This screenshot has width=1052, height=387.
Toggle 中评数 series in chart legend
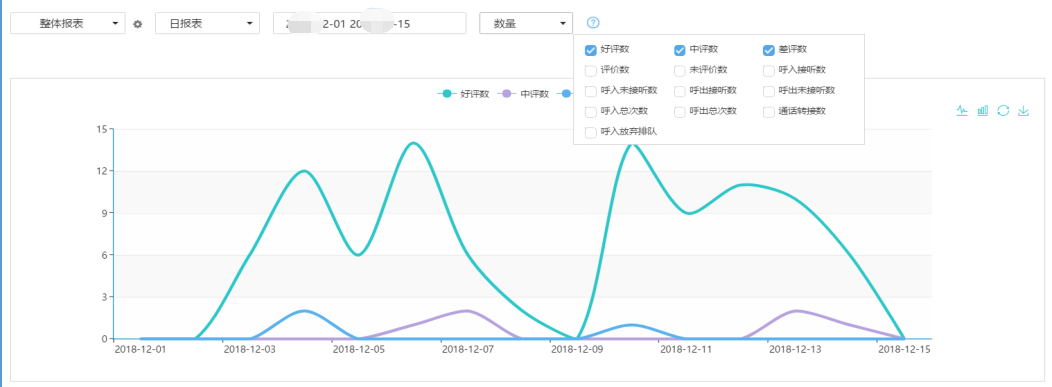coord(523,94)
